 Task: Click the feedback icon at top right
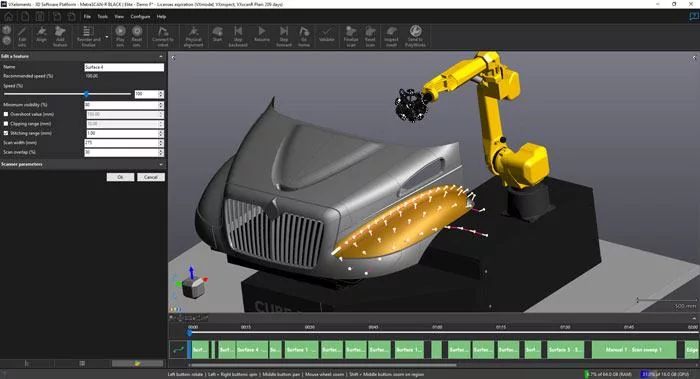tap(693, 17)
